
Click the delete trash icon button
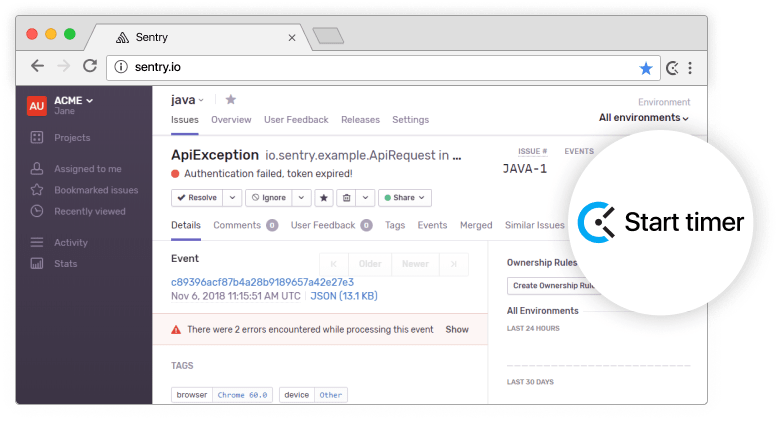click(347, 198)
